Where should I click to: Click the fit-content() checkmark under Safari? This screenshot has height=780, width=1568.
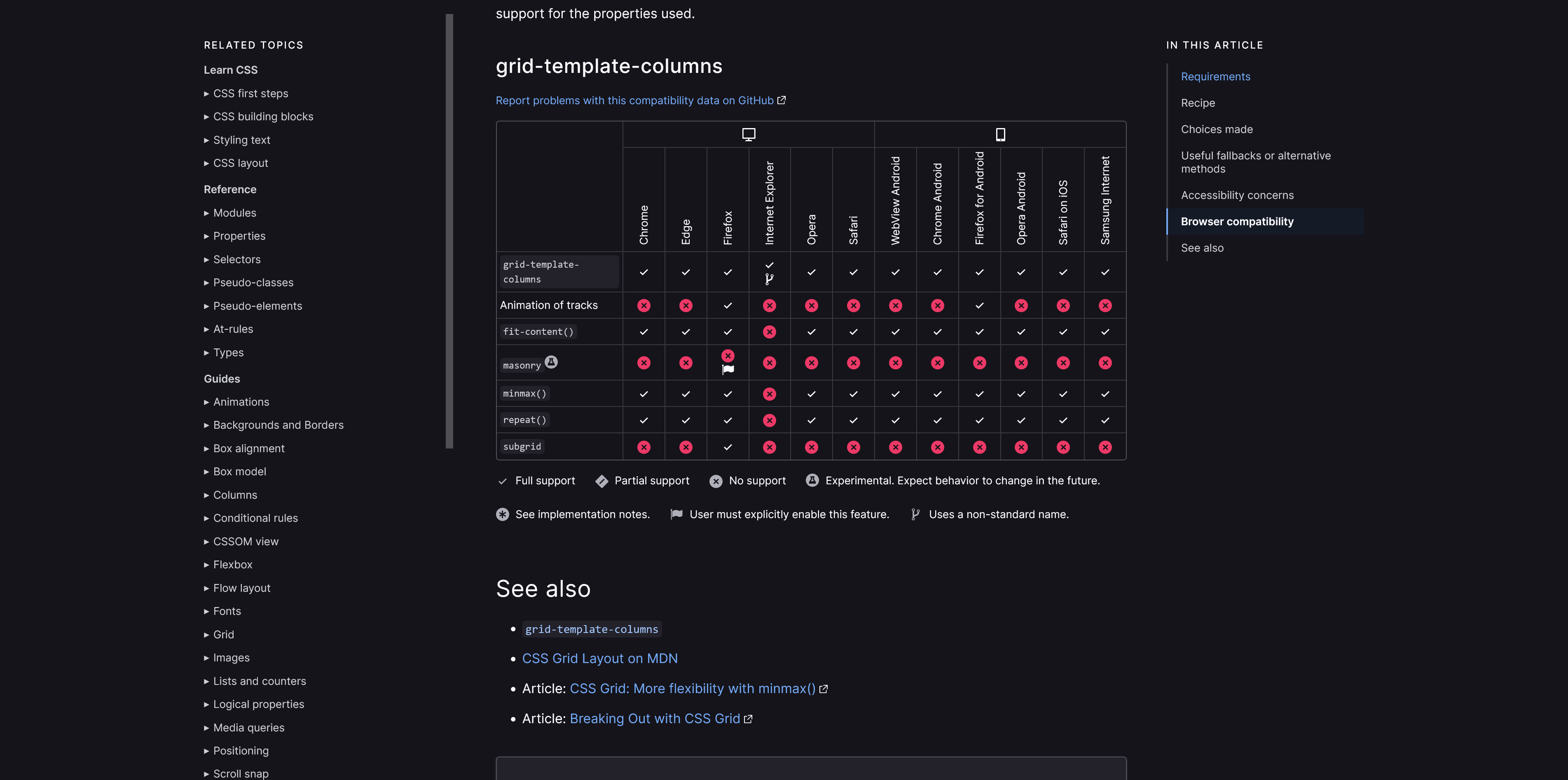(x=853, y=332)
